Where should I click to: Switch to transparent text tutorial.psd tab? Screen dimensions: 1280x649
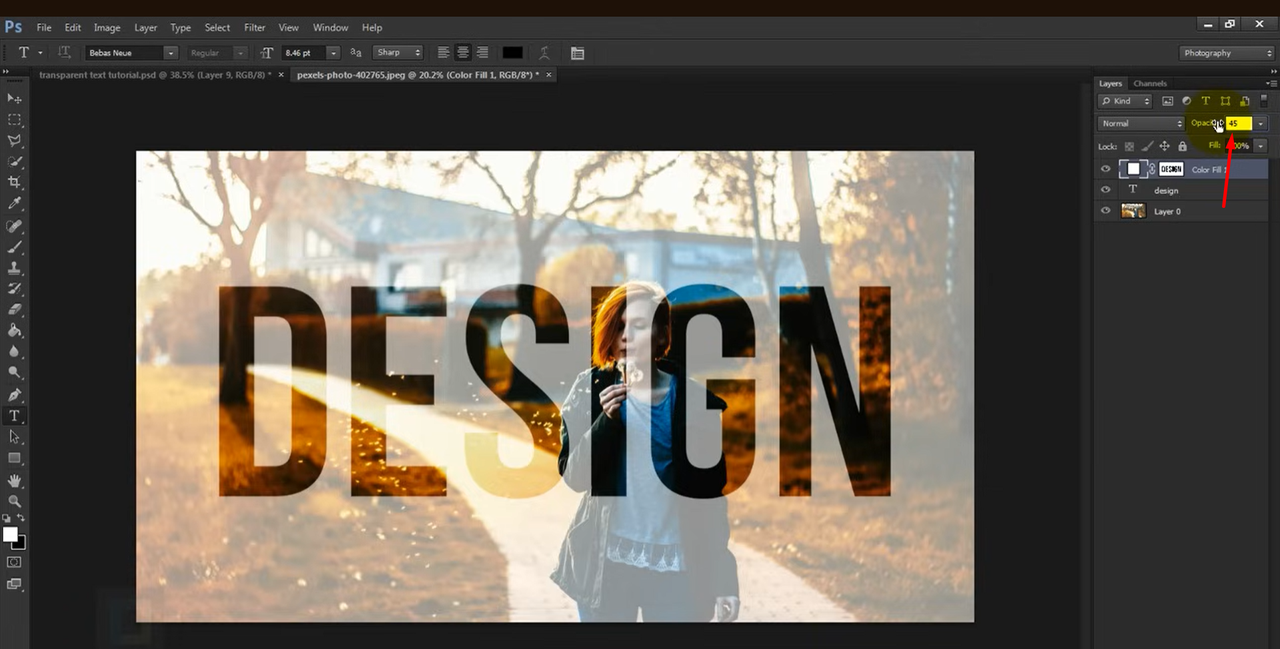coord(154,75)
